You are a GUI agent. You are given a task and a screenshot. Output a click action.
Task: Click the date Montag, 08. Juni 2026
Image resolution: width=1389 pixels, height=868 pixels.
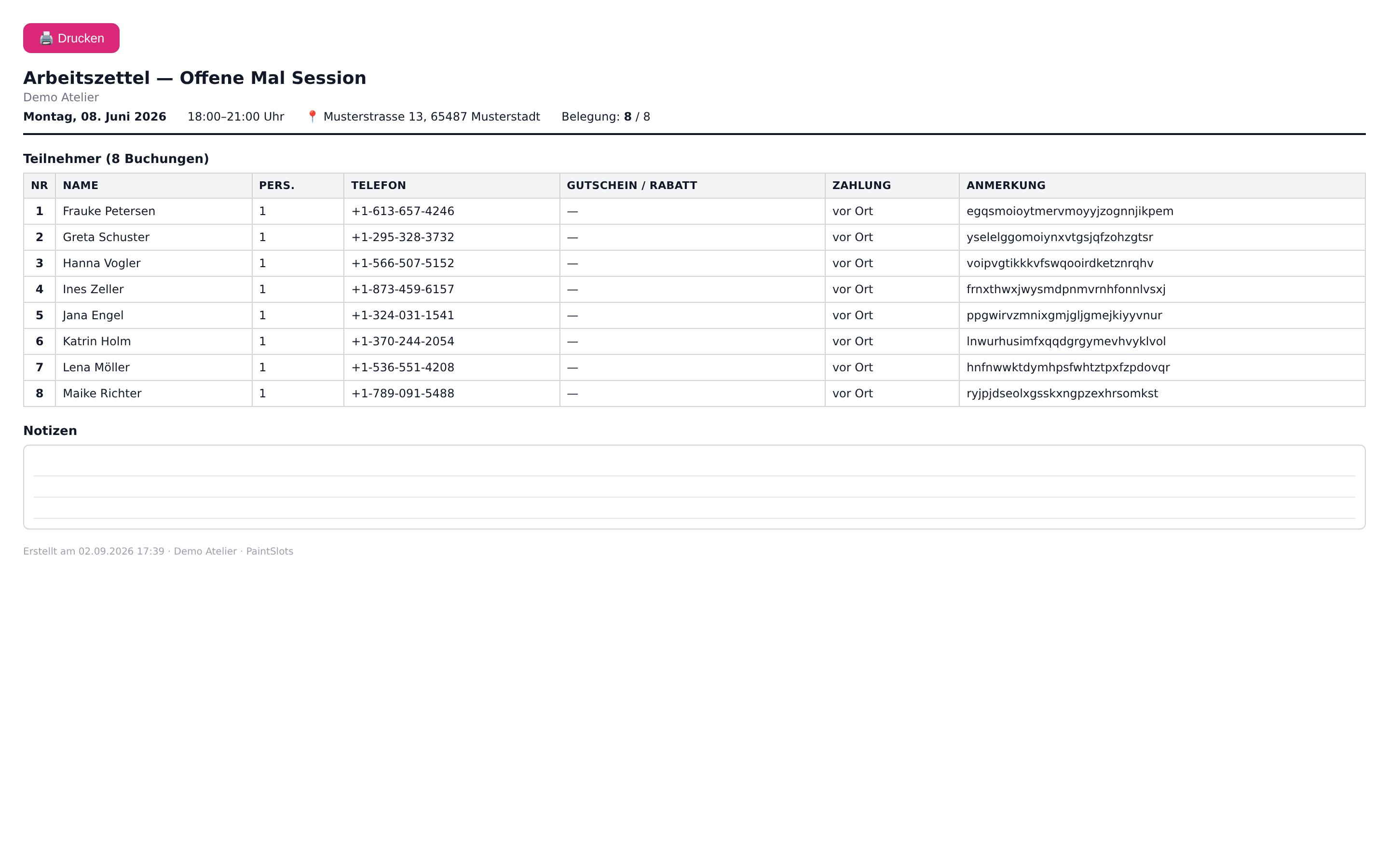(95, 117)
